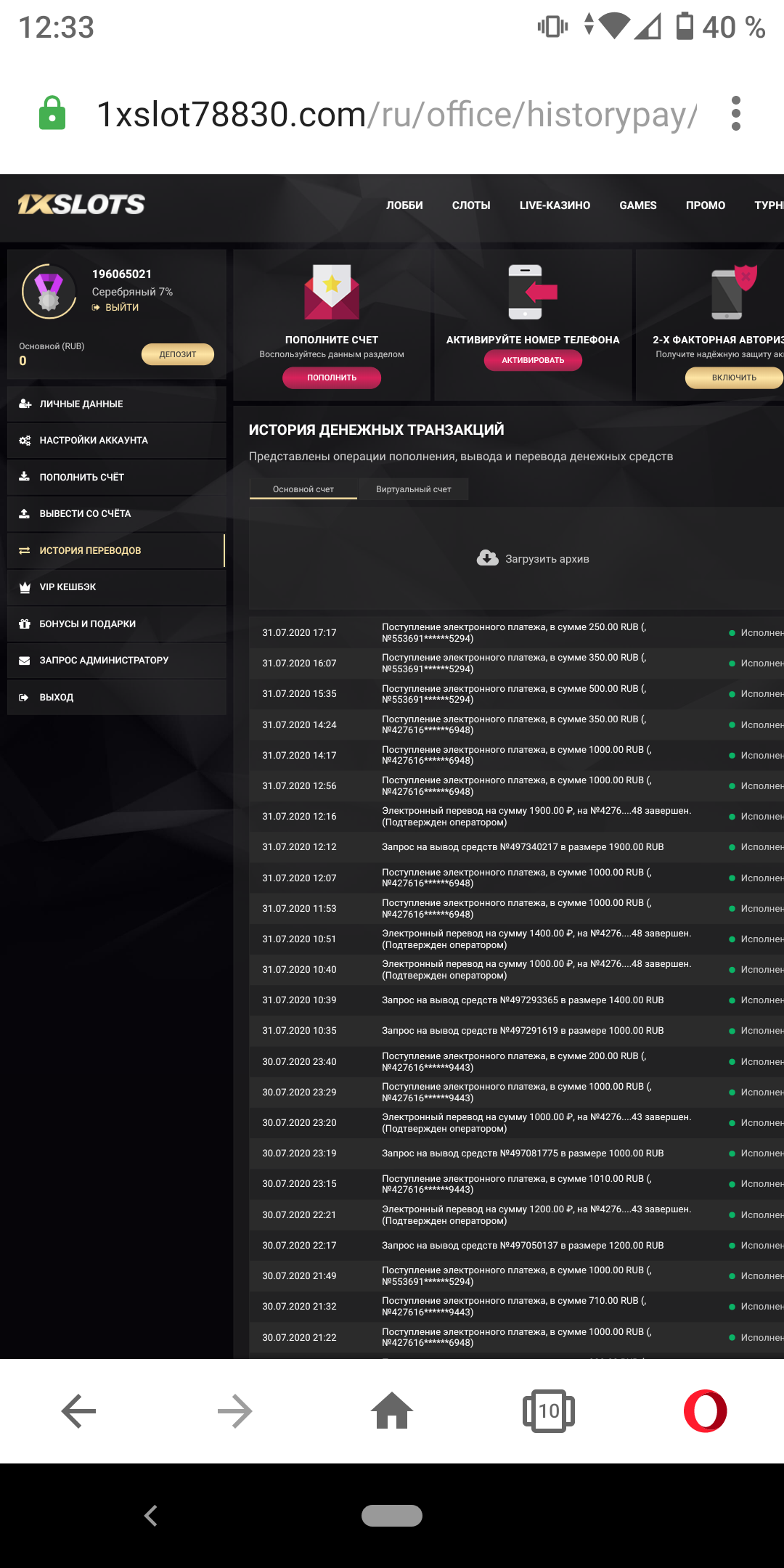Open the browser three-dot menu
Screen dimensions: 784x1568
coord(736,114)
